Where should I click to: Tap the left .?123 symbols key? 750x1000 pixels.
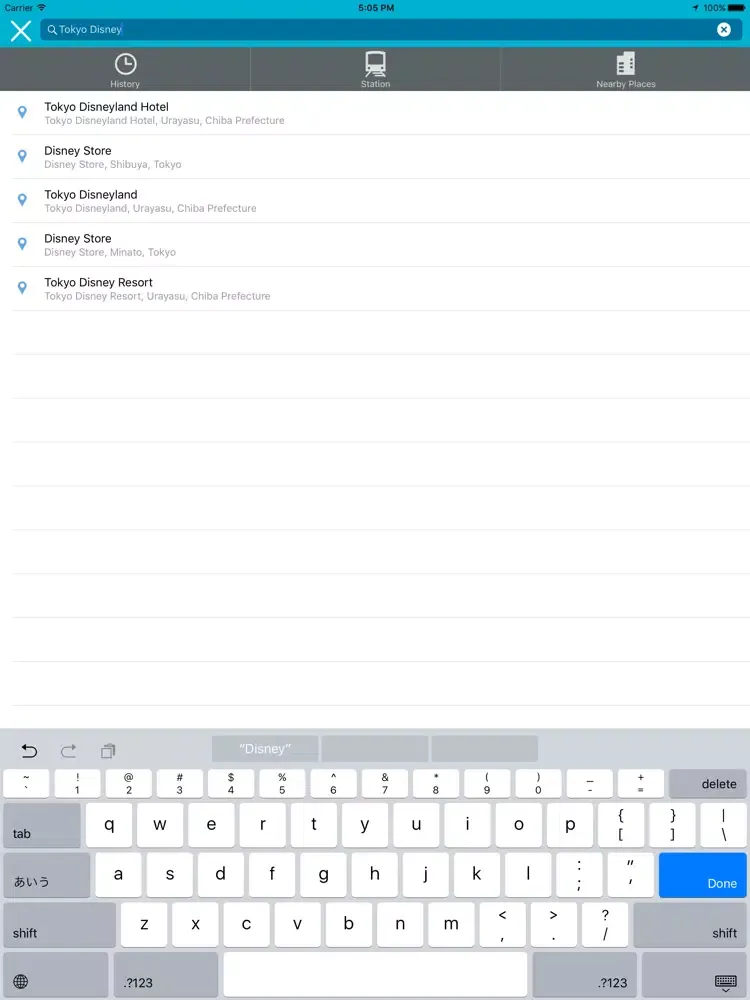click(166, 974)
